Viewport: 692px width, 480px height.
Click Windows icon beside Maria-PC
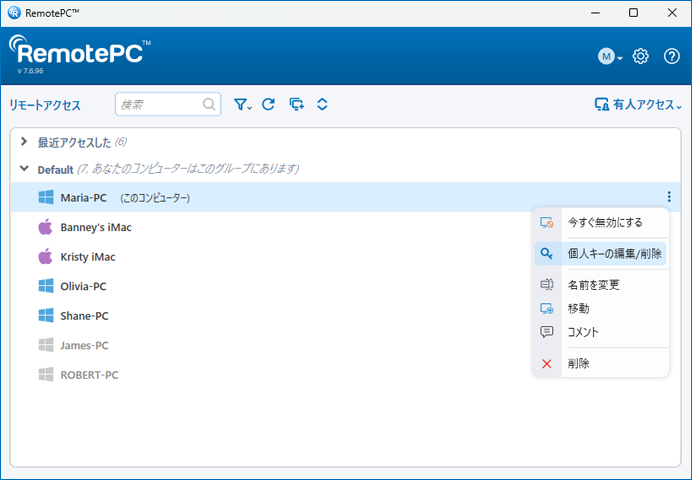point(46,197)
